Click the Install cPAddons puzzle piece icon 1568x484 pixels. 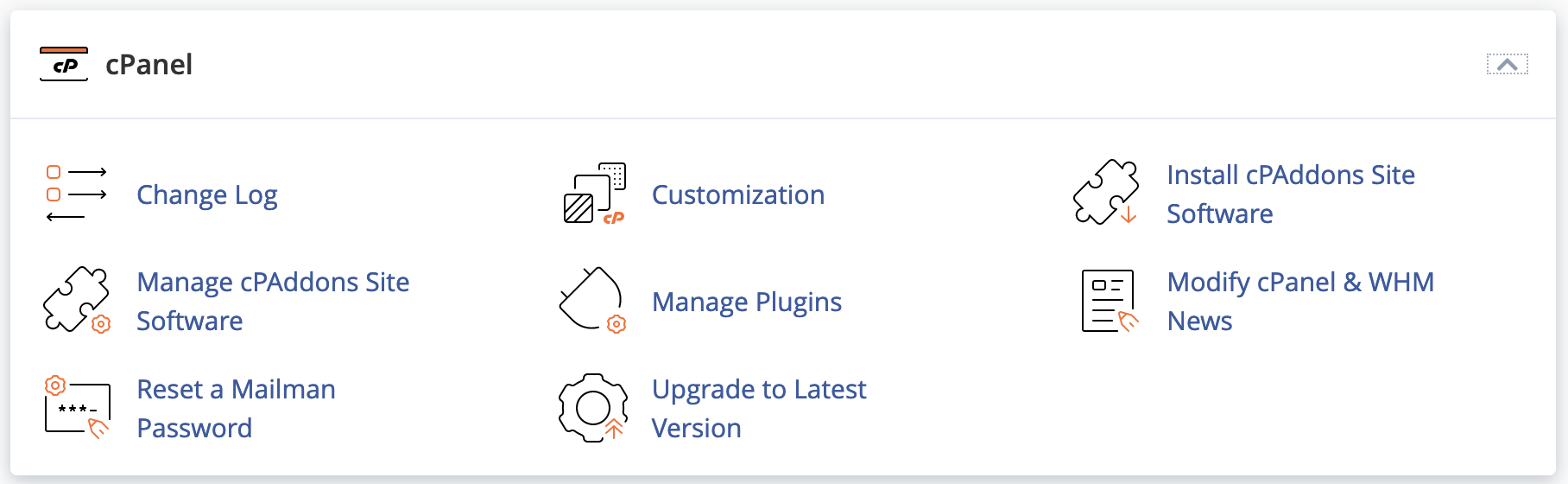click(1106, 193)
